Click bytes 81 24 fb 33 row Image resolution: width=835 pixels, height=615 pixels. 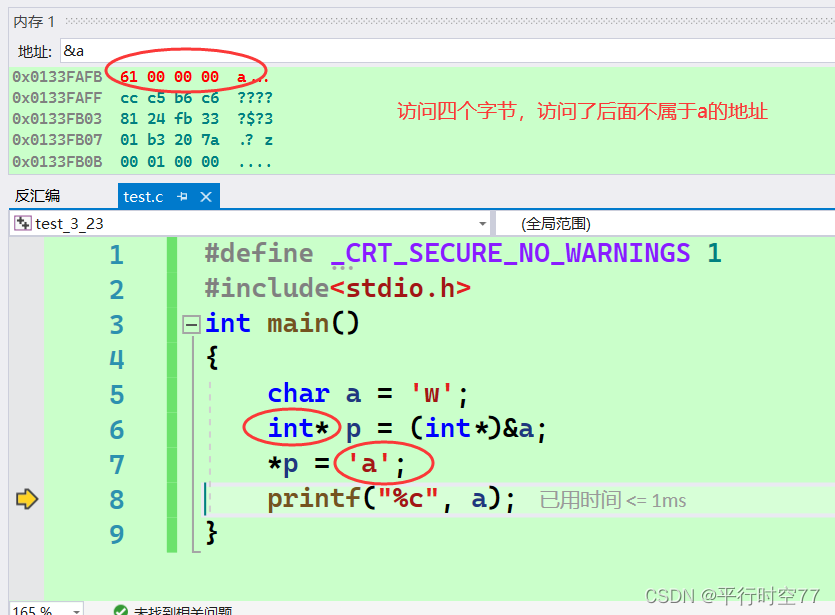click(x=170, y=119)
